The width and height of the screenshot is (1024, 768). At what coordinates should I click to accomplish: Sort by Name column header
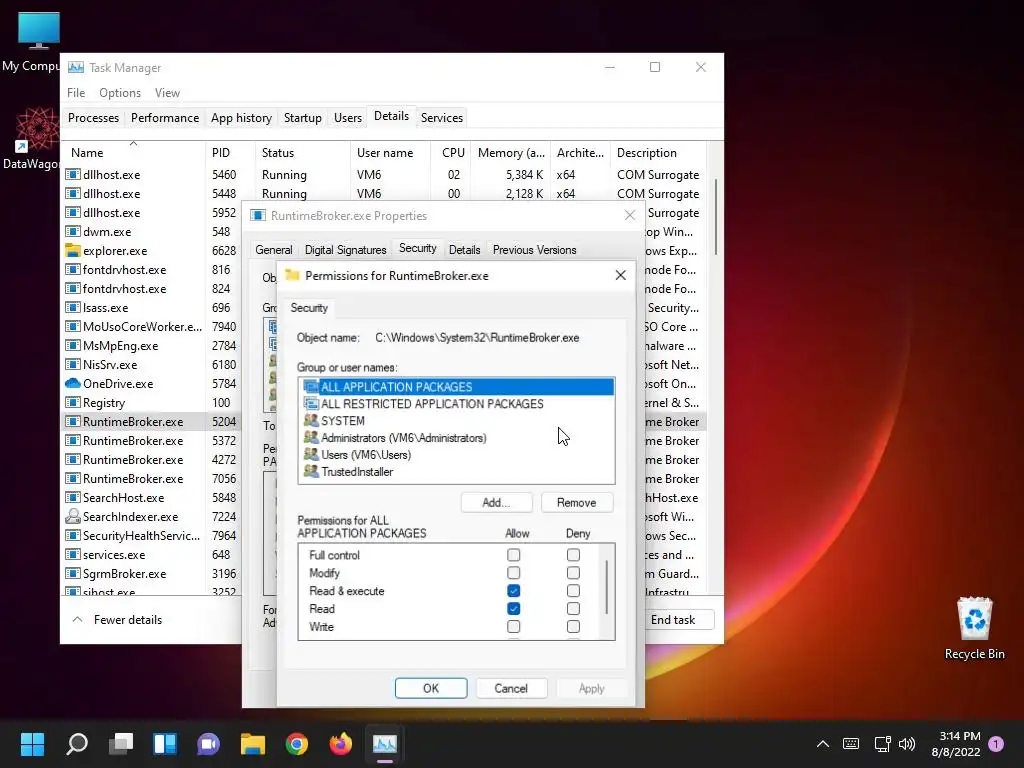click(x=133, y=153)
